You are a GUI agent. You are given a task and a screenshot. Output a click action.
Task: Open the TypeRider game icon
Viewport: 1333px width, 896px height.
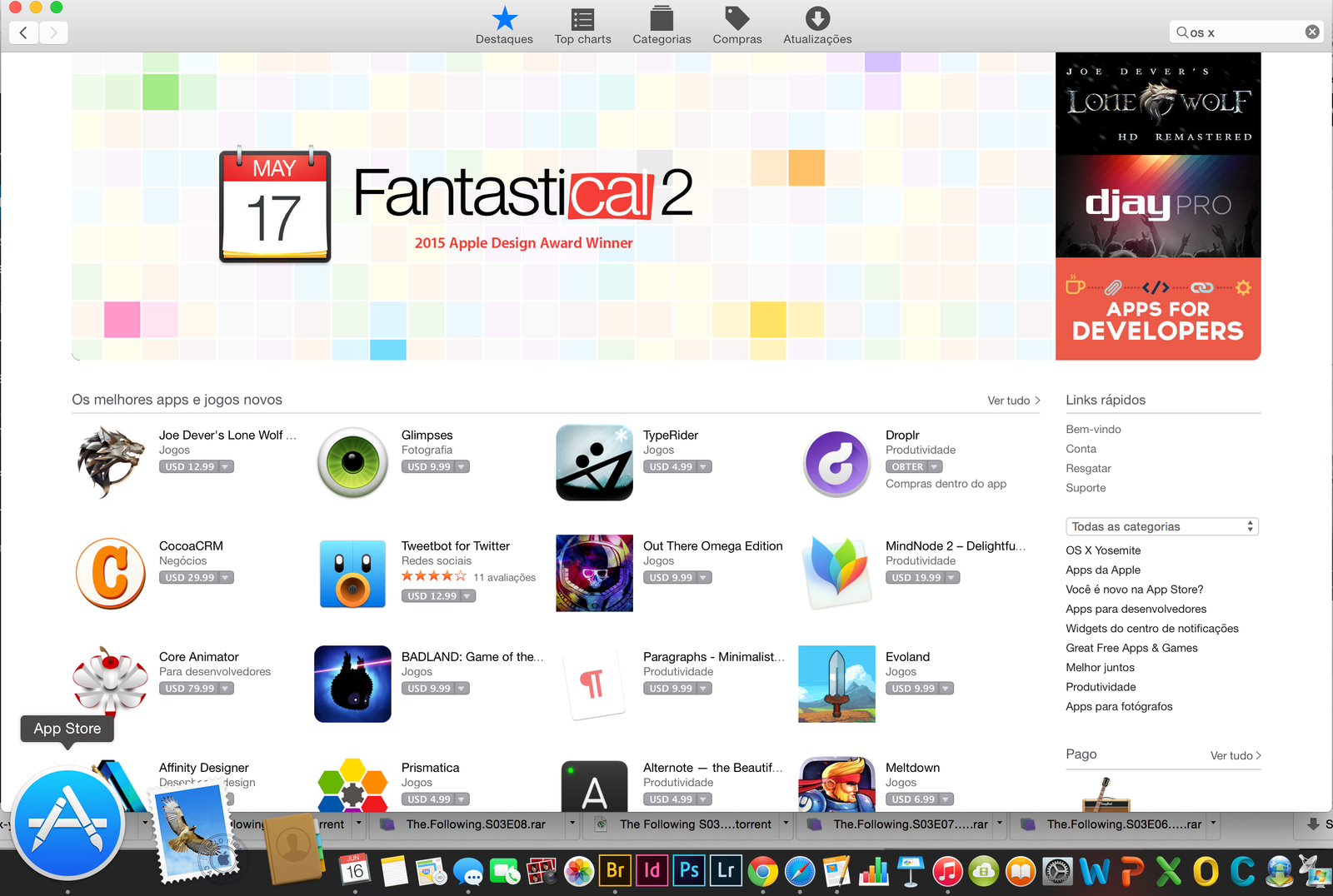[594, 462]
